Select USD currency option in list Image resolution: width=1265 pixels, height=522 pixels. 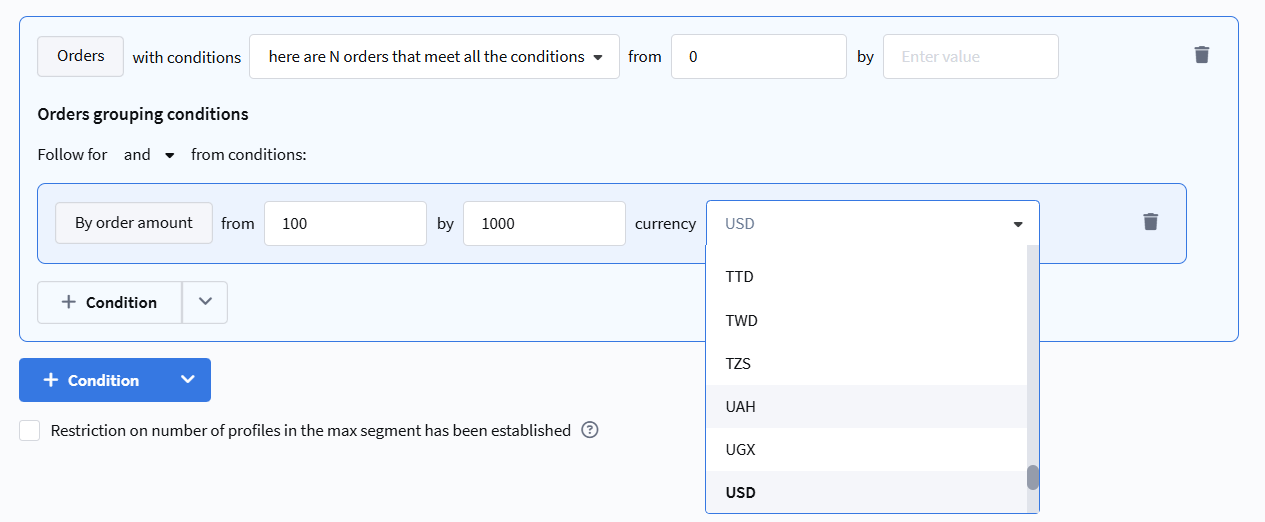point(741,493)
